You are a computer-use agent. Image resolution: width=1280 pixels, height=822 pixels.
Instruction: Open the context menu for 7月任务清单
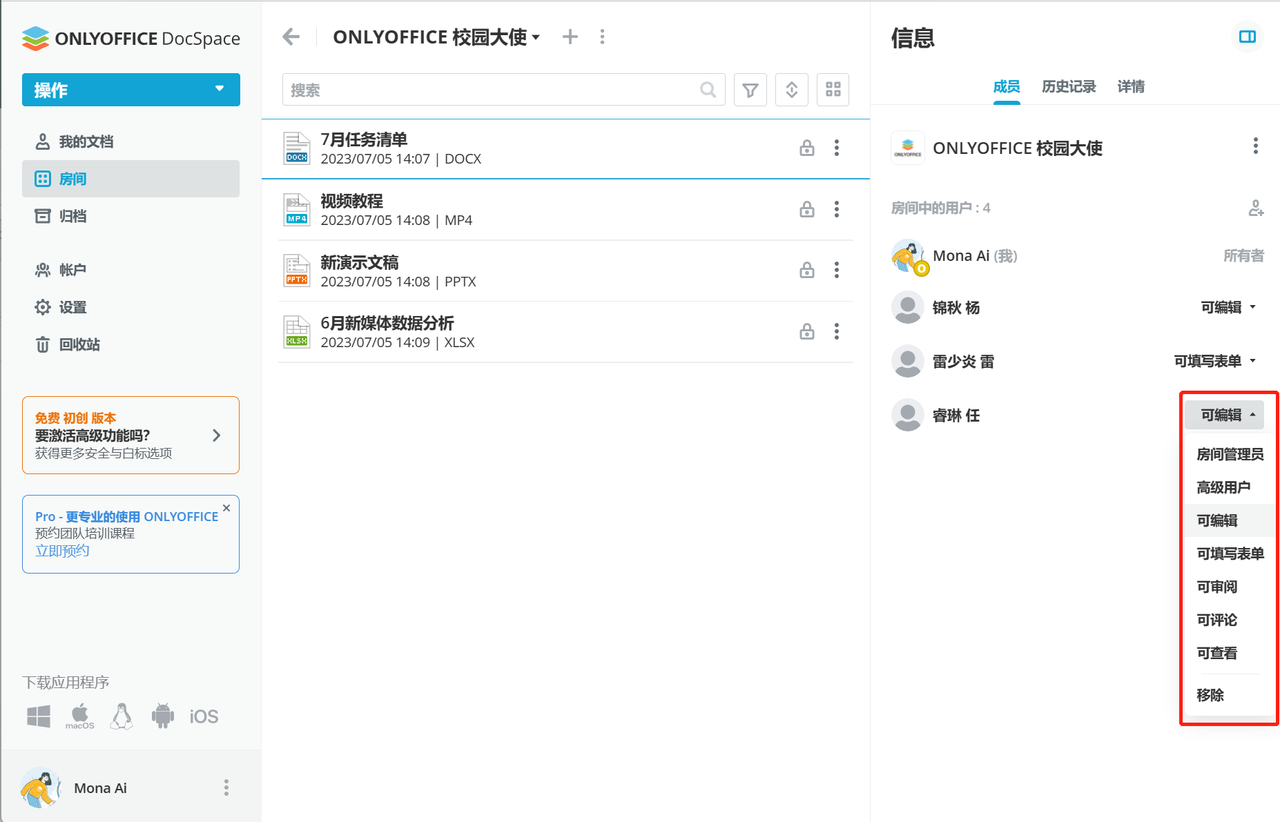pyautogui.click(x=837, y=148)
